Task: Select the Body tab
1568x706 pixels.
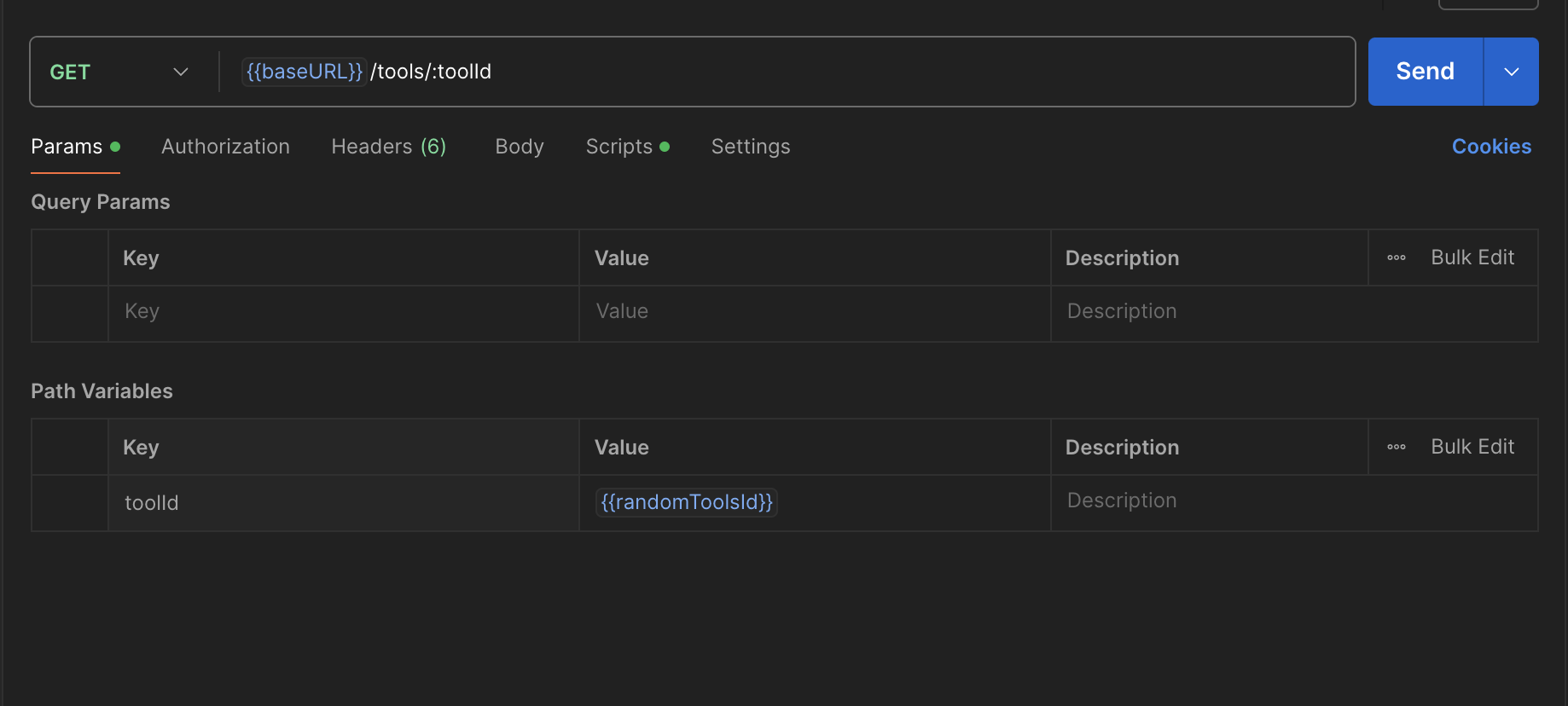Action: click(x=519, y=147)
